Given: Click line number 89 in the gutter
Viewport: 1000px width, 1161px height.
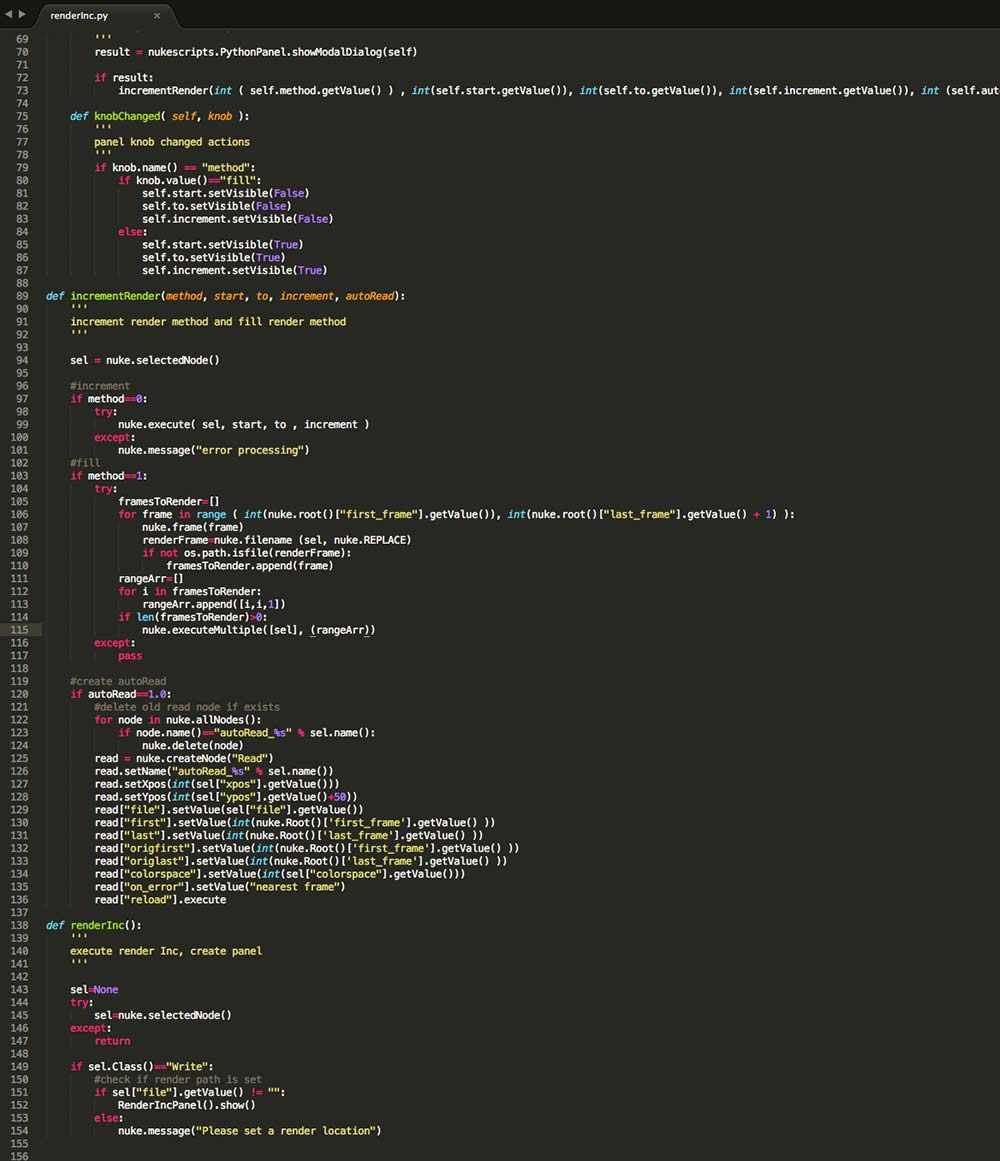Looking at the screenshot, I should point(22,296).
